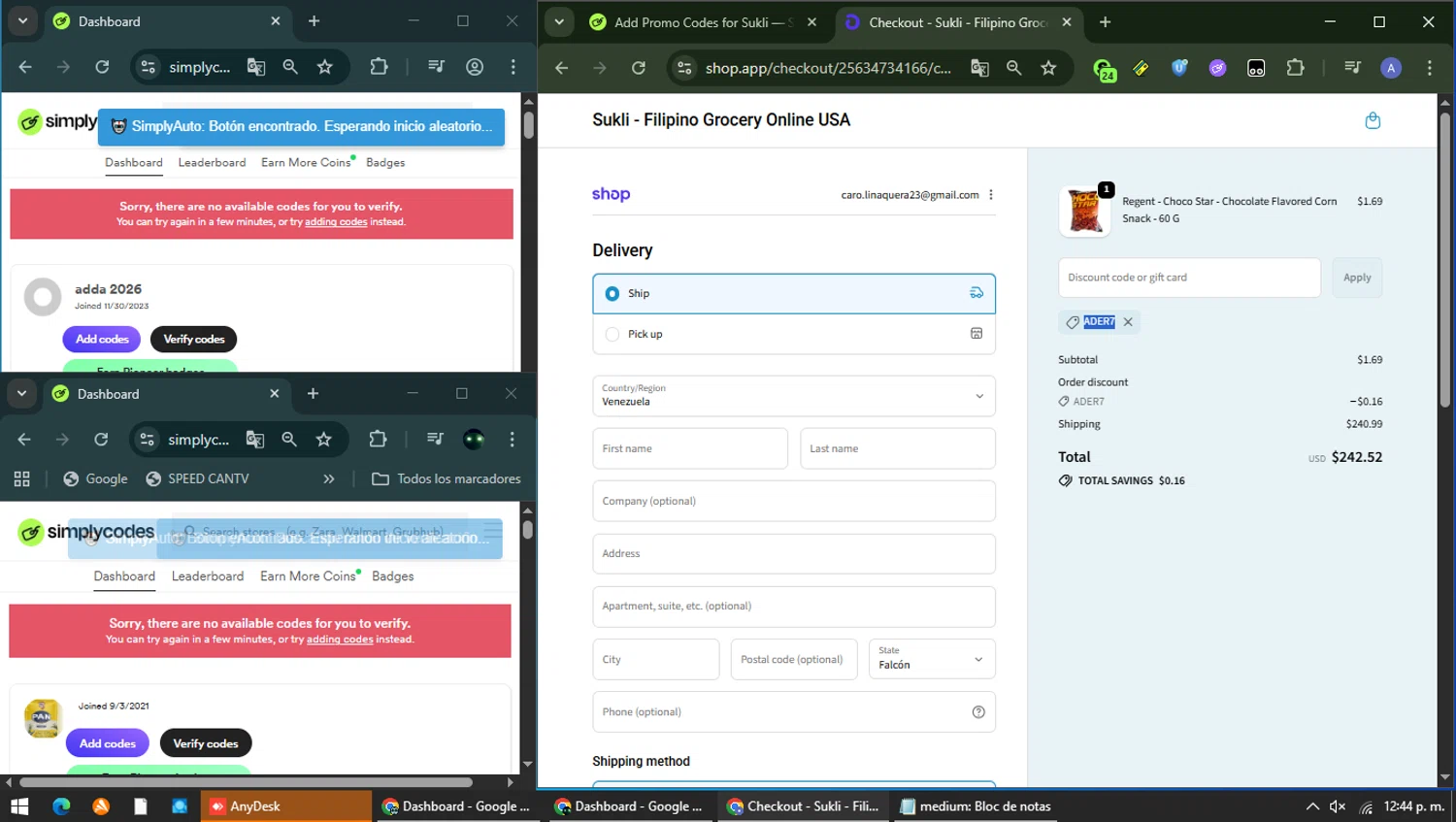Reload the Sukli checkout page
The height and width of the screenshot is (822, 1456).
638,68
